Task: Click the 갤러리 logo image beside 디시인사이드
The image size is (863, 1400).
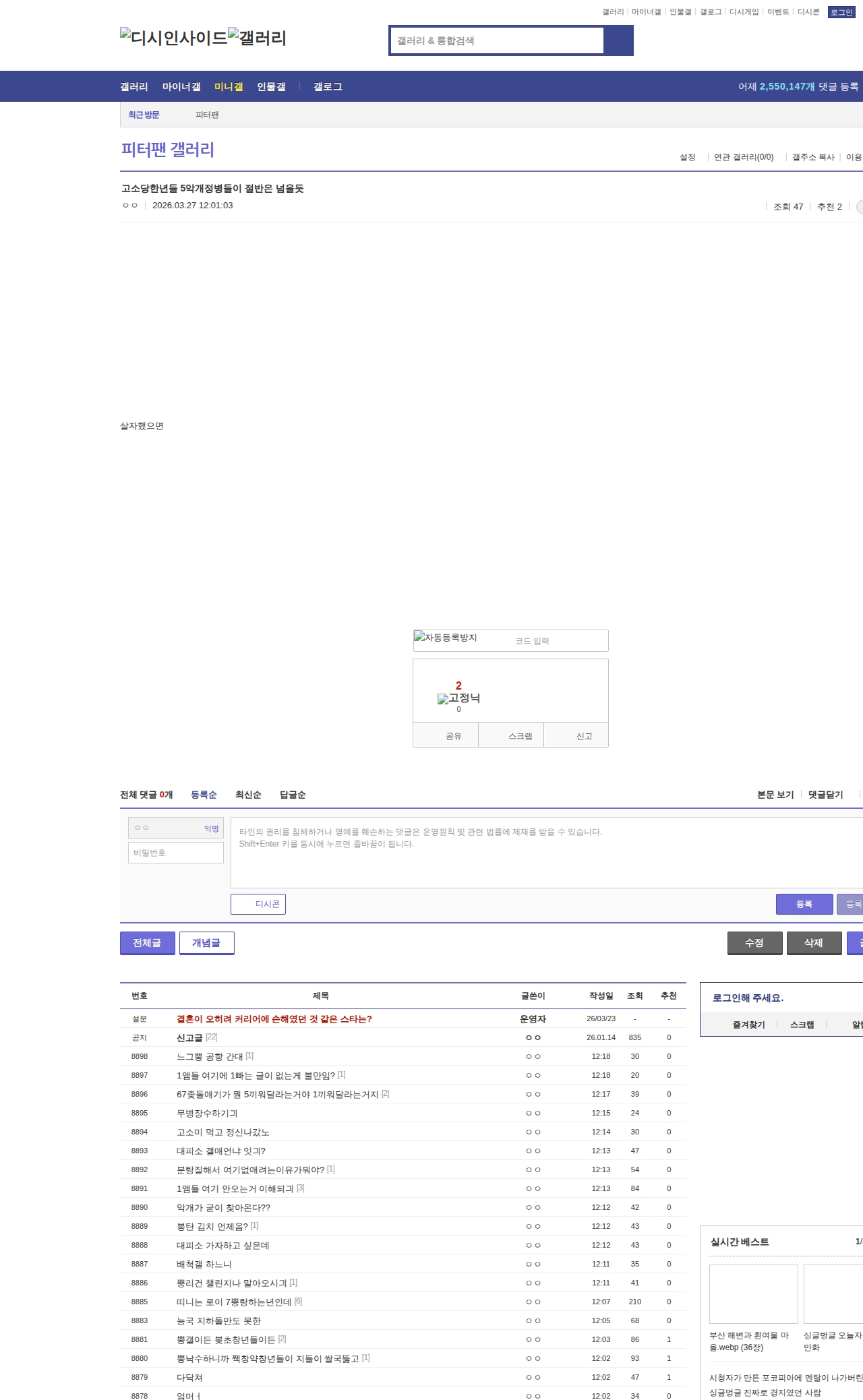Action: pos(257,38)
